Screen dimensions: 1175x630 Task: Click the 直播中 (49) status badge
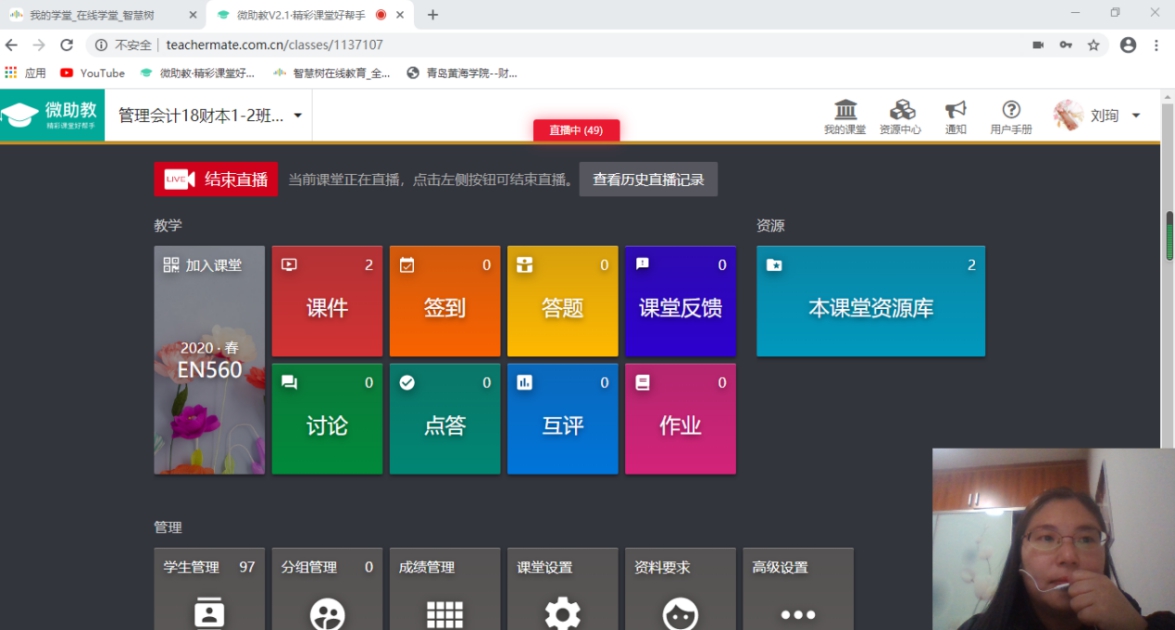point(576,130)
